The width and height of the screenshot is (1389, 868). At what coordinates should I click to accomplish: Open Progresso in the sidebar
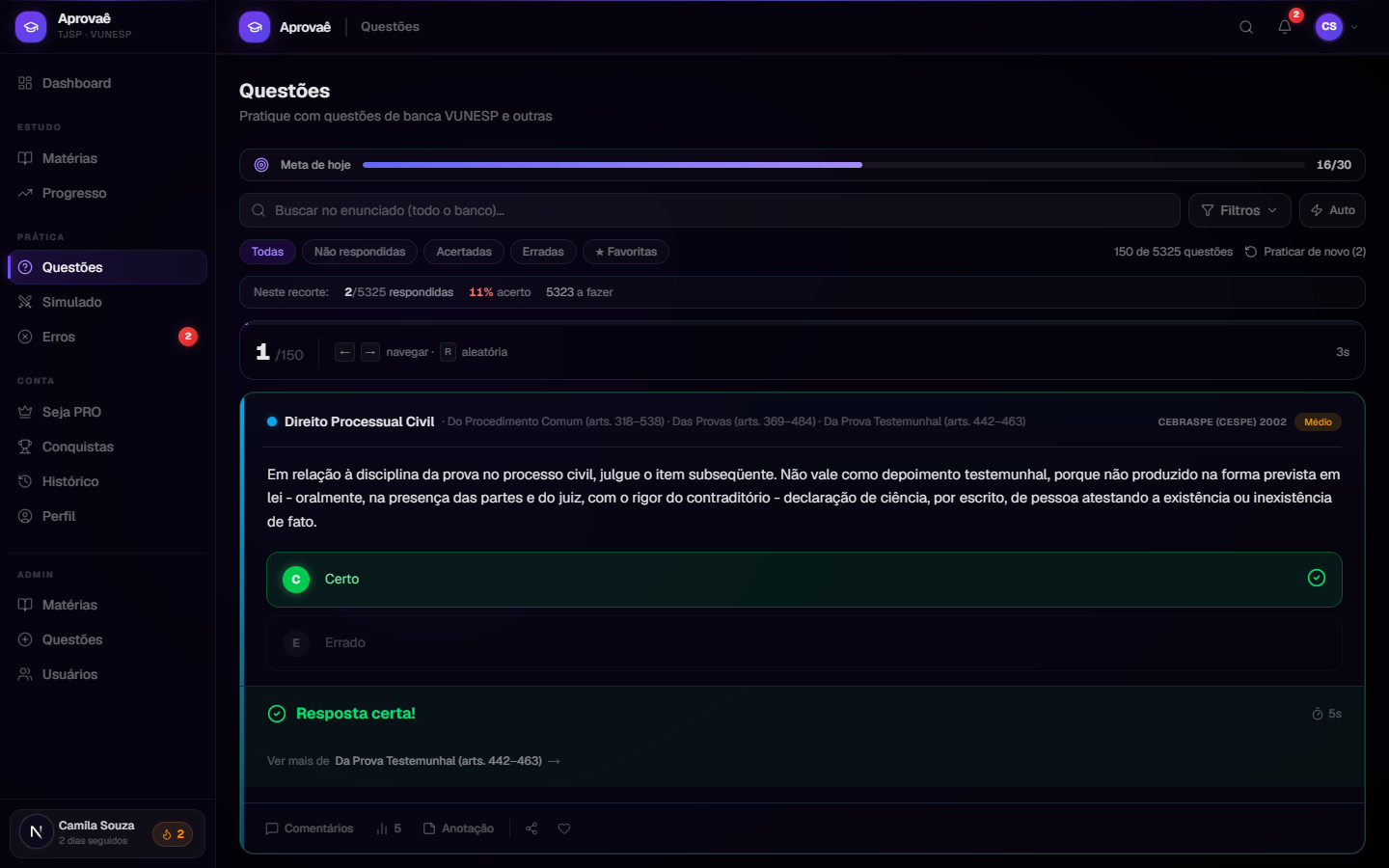(107, 193)
